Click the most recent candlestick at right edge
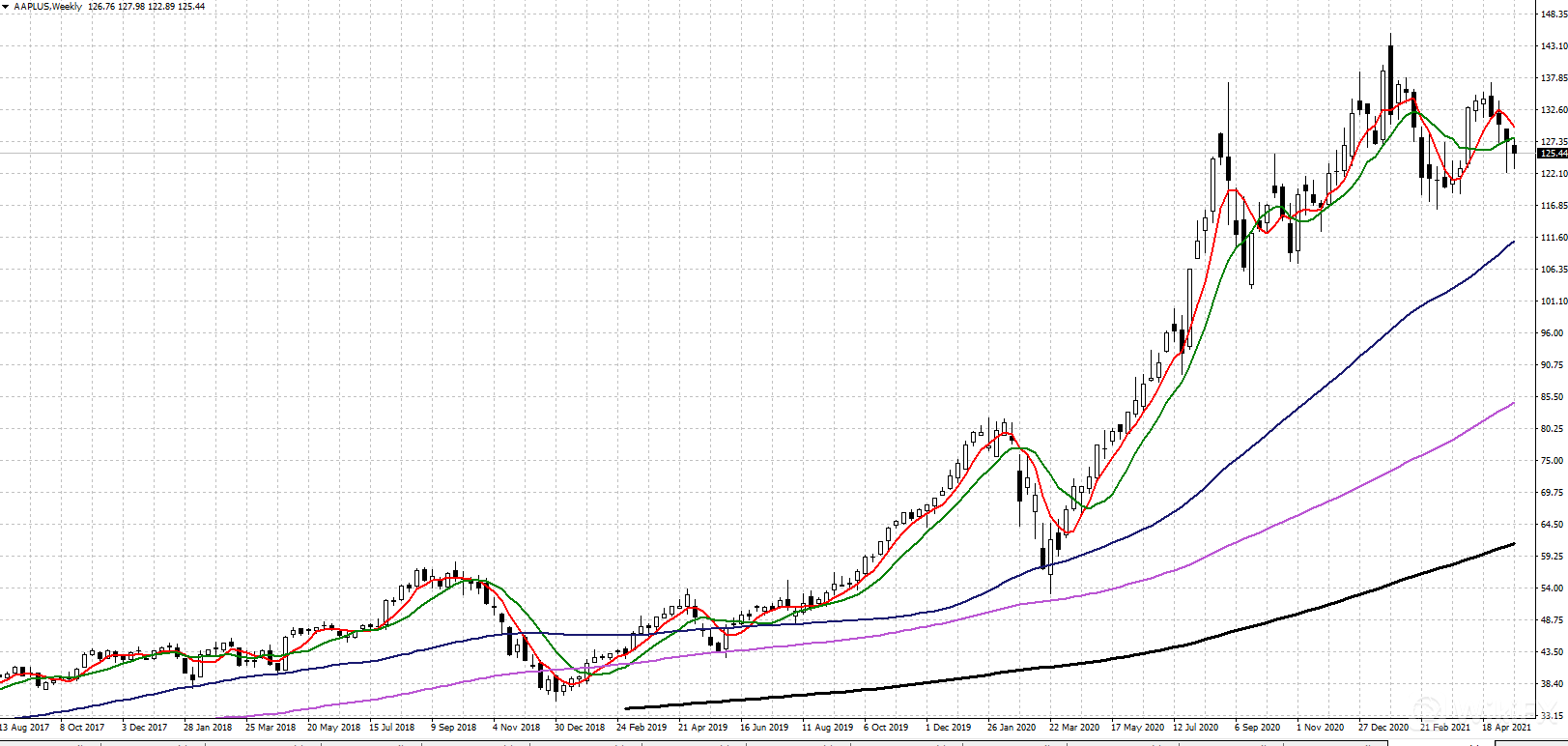Screen dimensions: 1568x746 (x=1514, y=150)
